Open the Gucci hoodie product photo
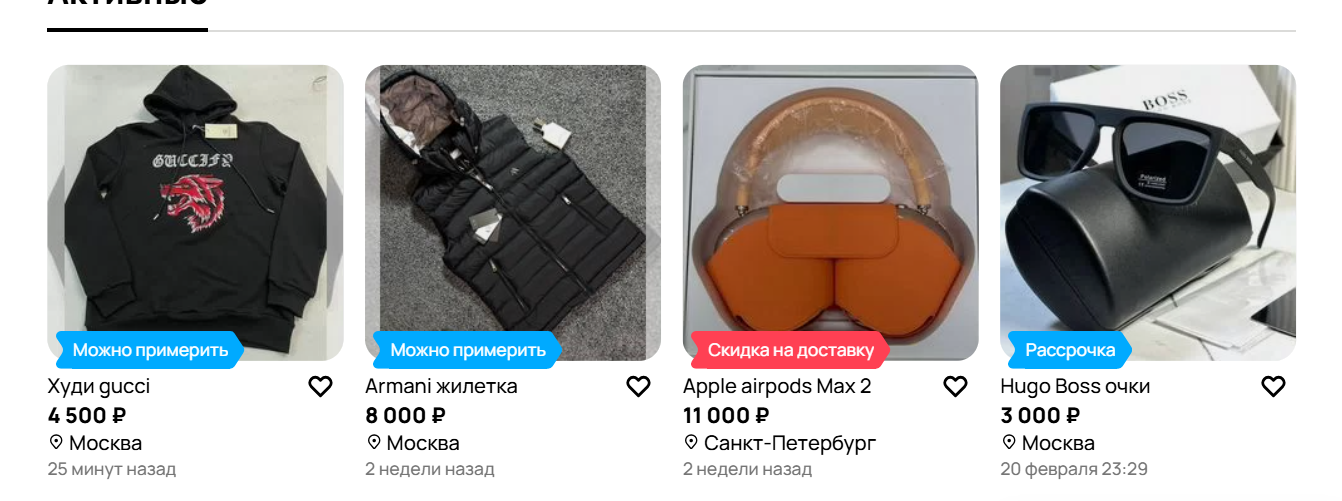Viewport: 1342px width, 501px height. tap(195, 213)
